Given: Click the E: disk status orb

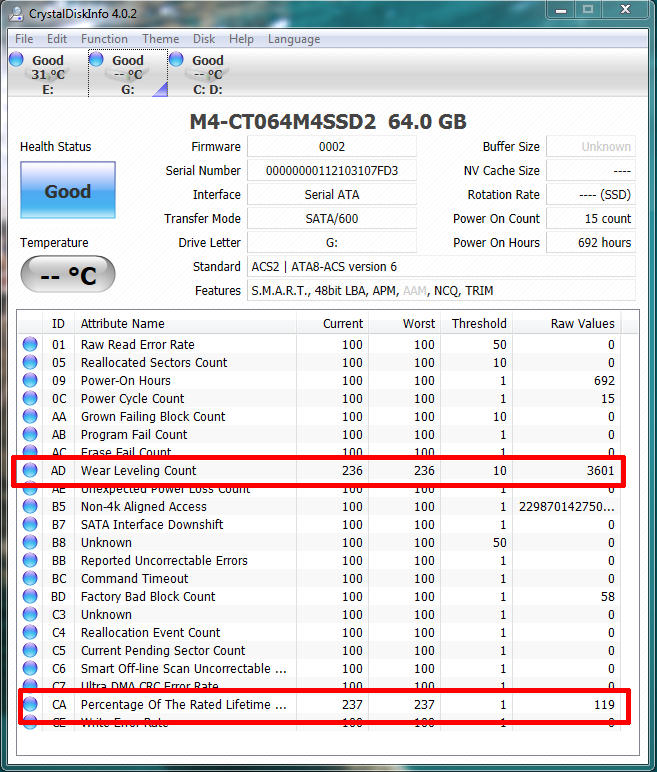Looking at the screenshot, I should click(16, 59).
